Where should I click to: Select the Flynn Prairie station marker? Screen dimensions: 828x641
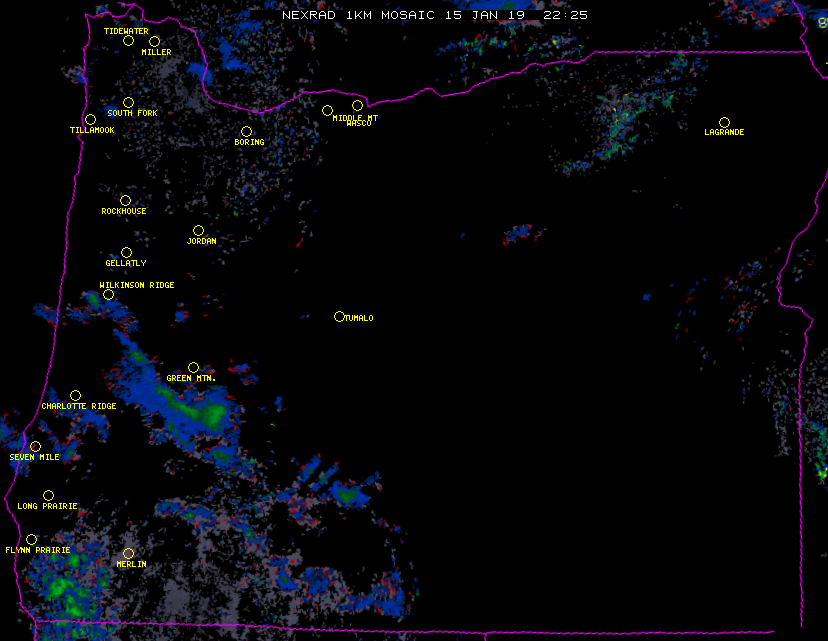[31, 540]
